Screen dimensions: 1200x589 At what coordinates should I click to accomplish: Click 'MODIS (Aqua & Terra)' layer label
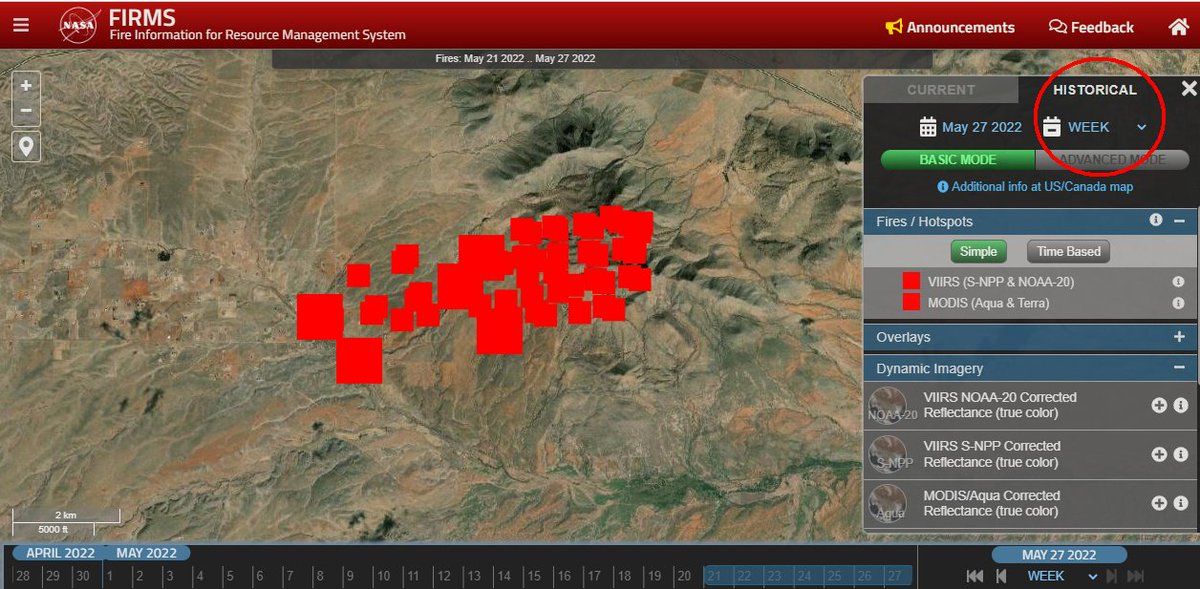989,302
